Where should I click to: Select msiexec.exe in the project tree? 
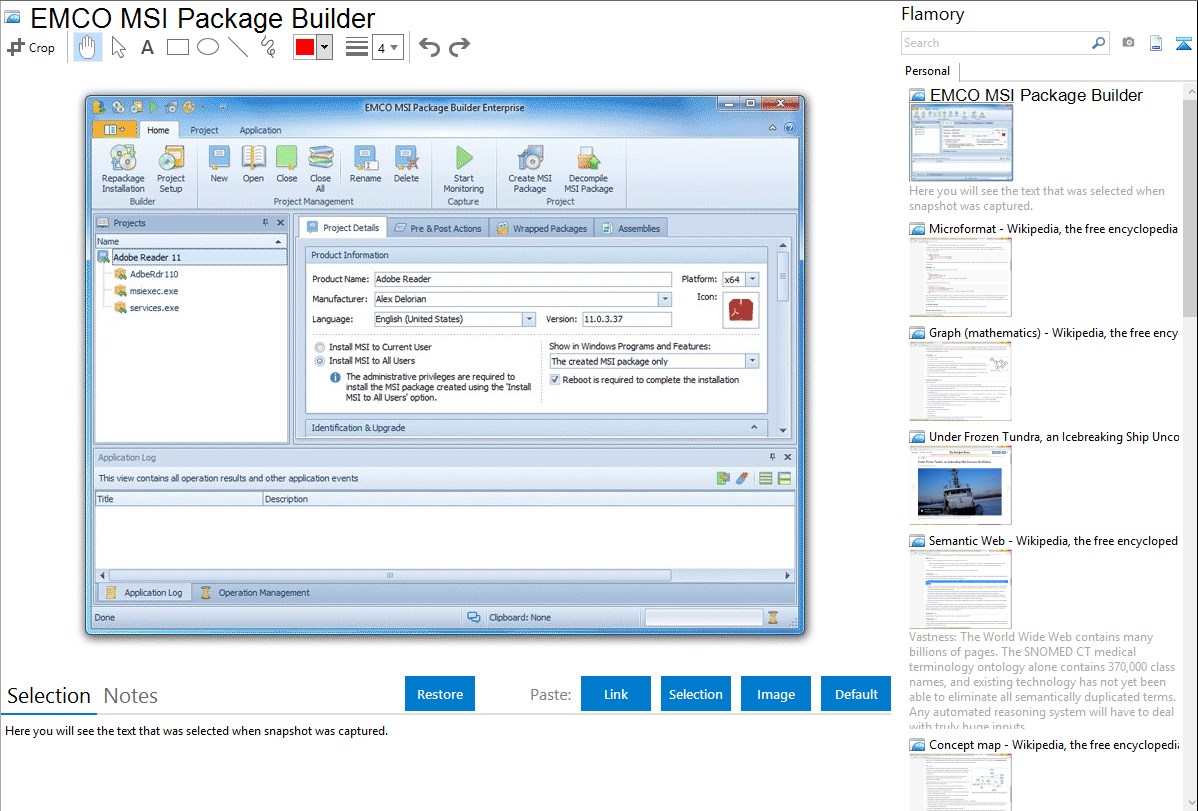click(154, 291)
